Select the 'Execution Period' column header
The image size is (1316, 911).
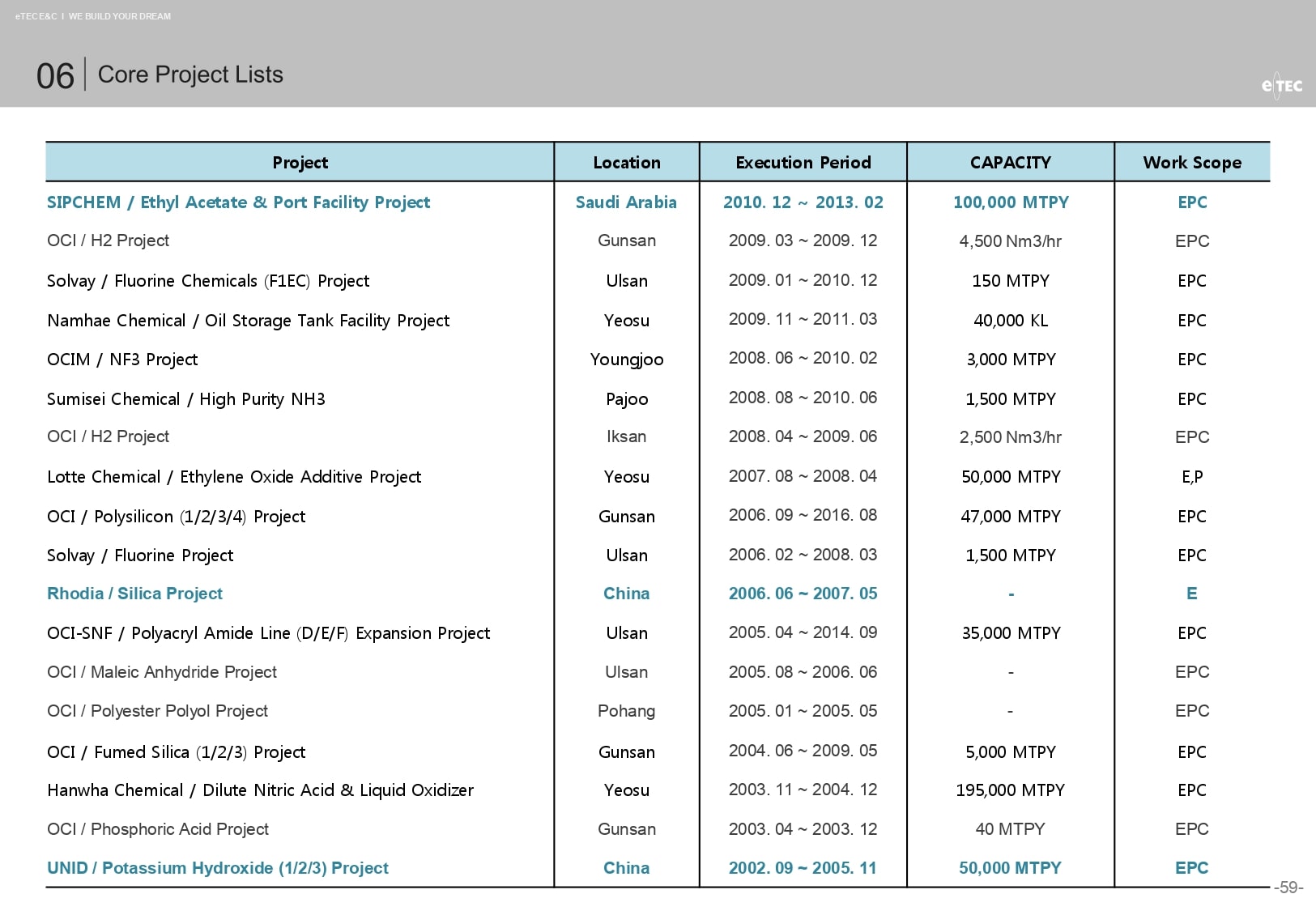click(803, 162)
